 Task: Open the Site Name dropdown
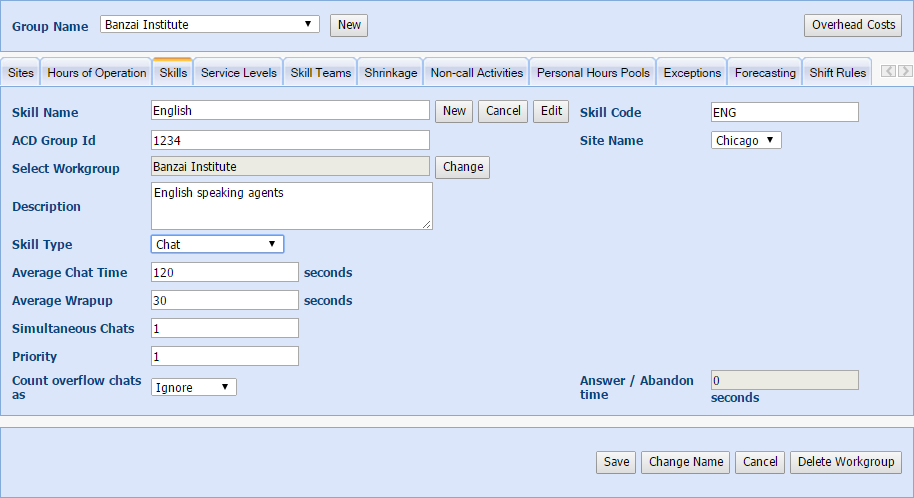[x=746, y=140]
